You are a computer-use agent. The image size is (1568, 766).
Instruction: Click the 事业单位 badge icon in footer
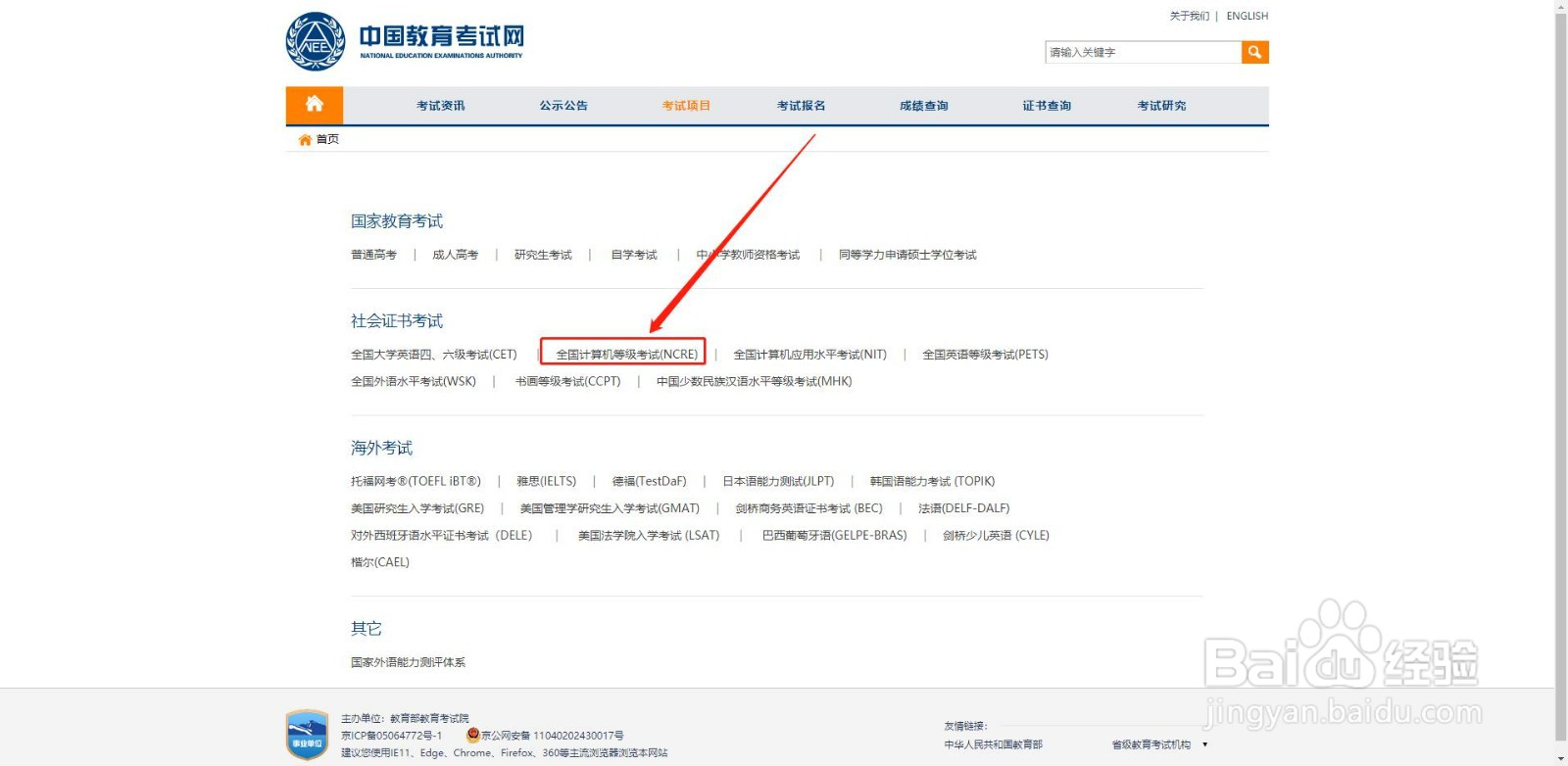[x=307, y=735]
